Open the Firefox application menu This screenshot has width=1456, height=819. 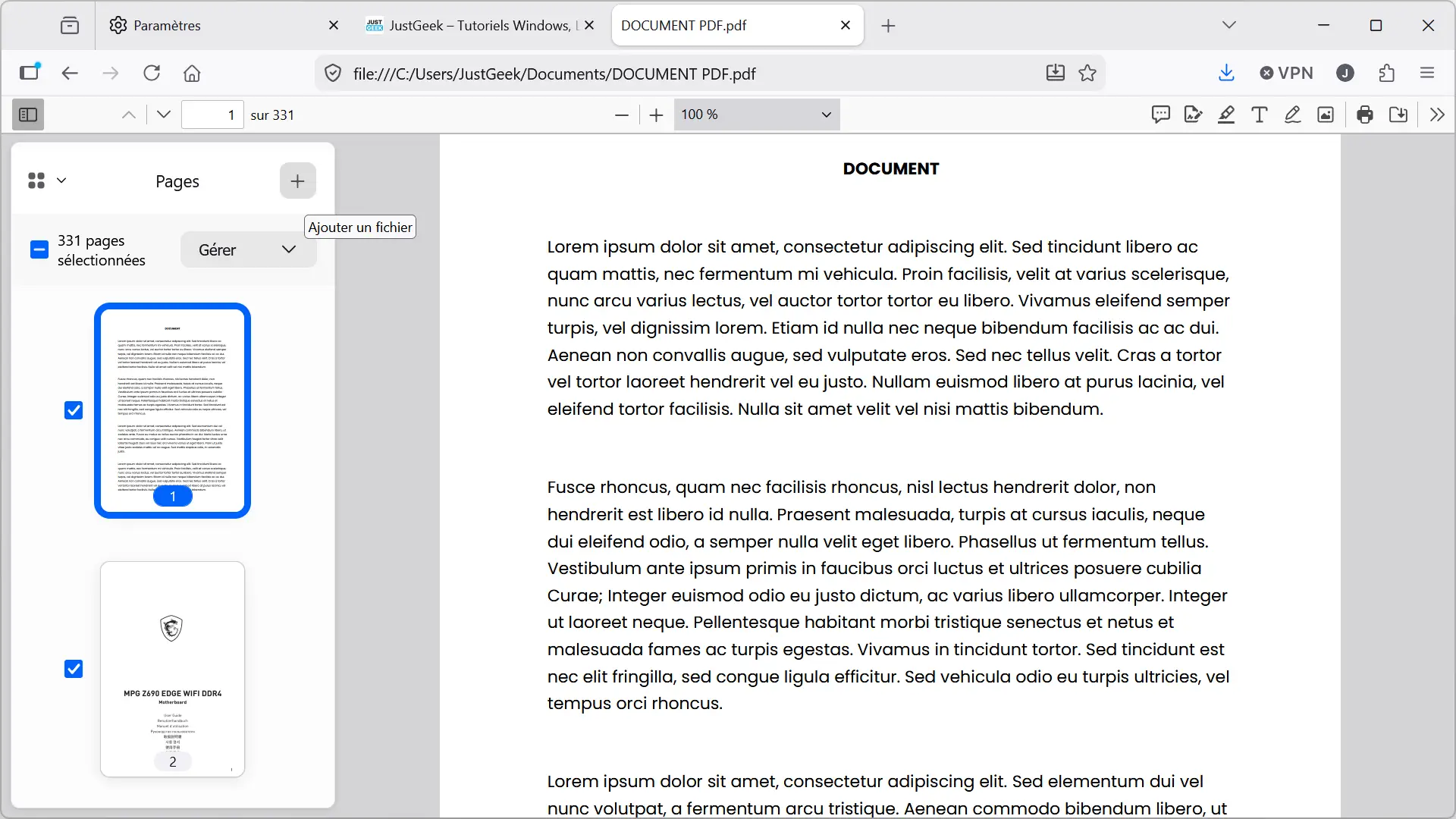pyautogui.click(x=1427, y=73)
